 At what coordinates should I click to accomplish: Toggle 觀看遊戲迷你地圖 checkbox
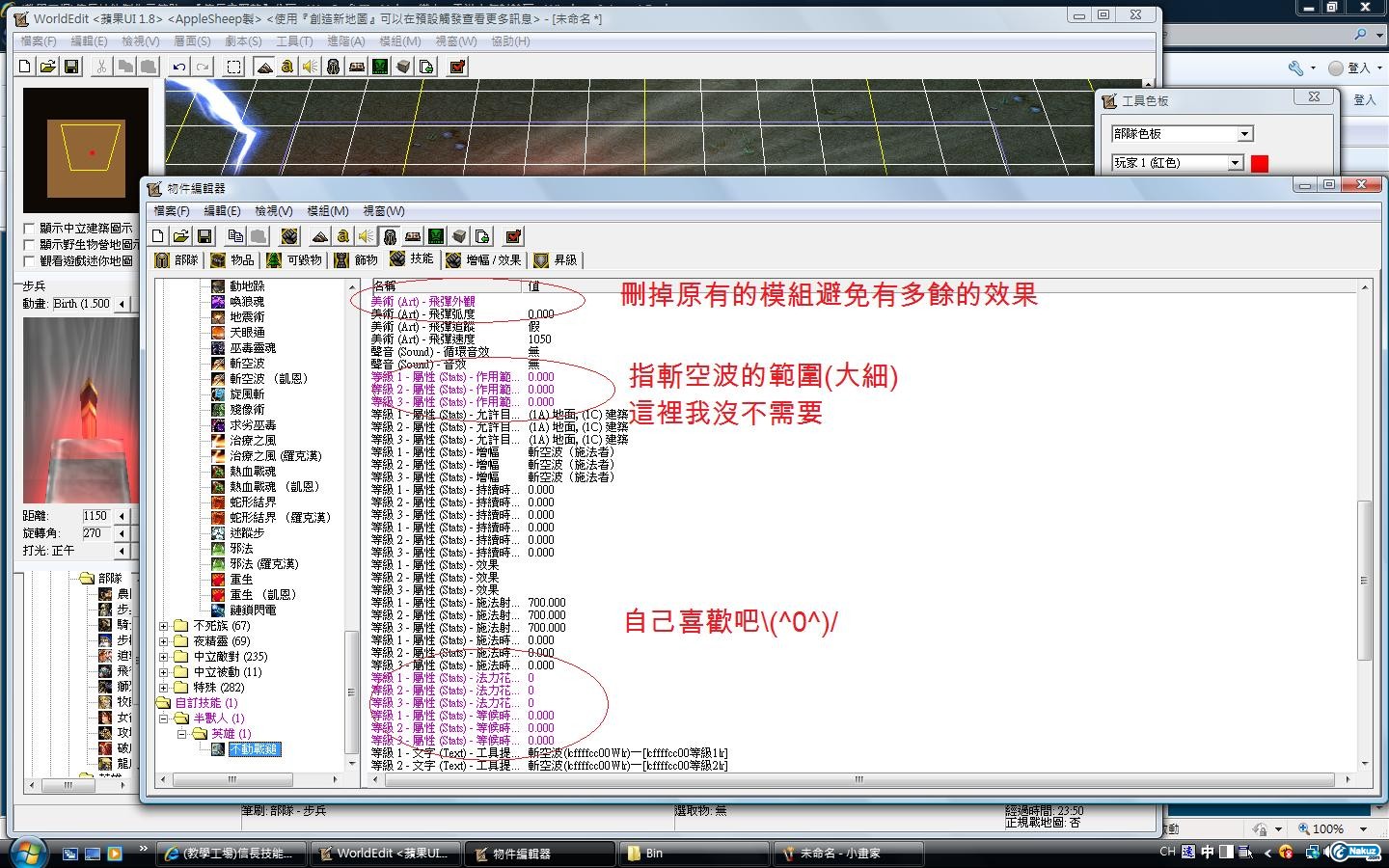click(x=29, y=261)
